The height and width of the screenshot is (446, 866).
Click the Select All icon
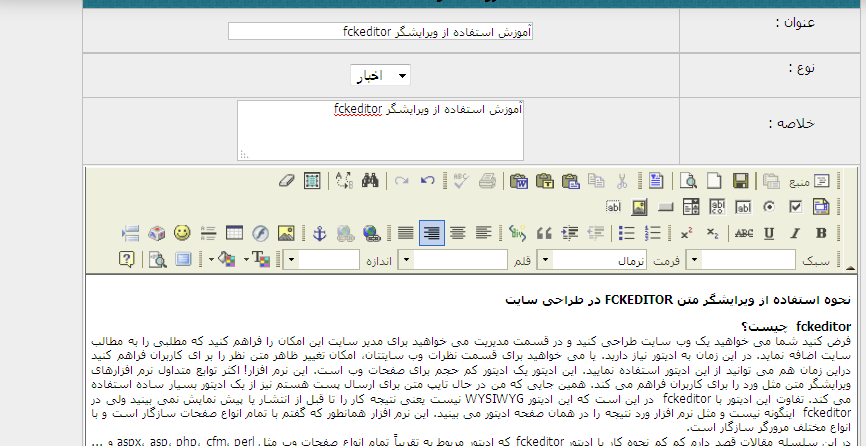[x=312, y=180]
